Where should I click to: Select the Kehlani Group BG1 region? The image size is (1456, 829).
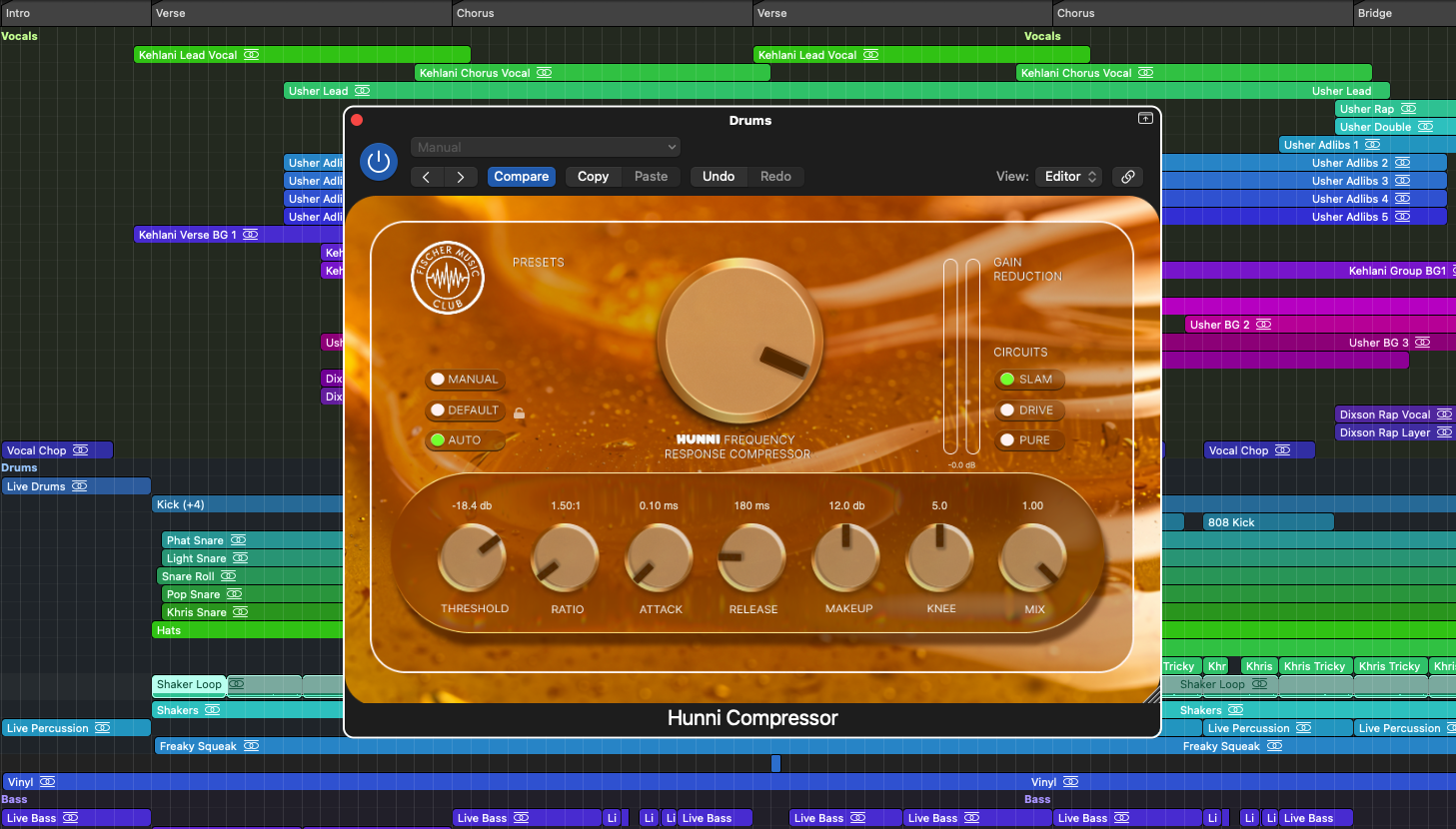coord(1308,271)
